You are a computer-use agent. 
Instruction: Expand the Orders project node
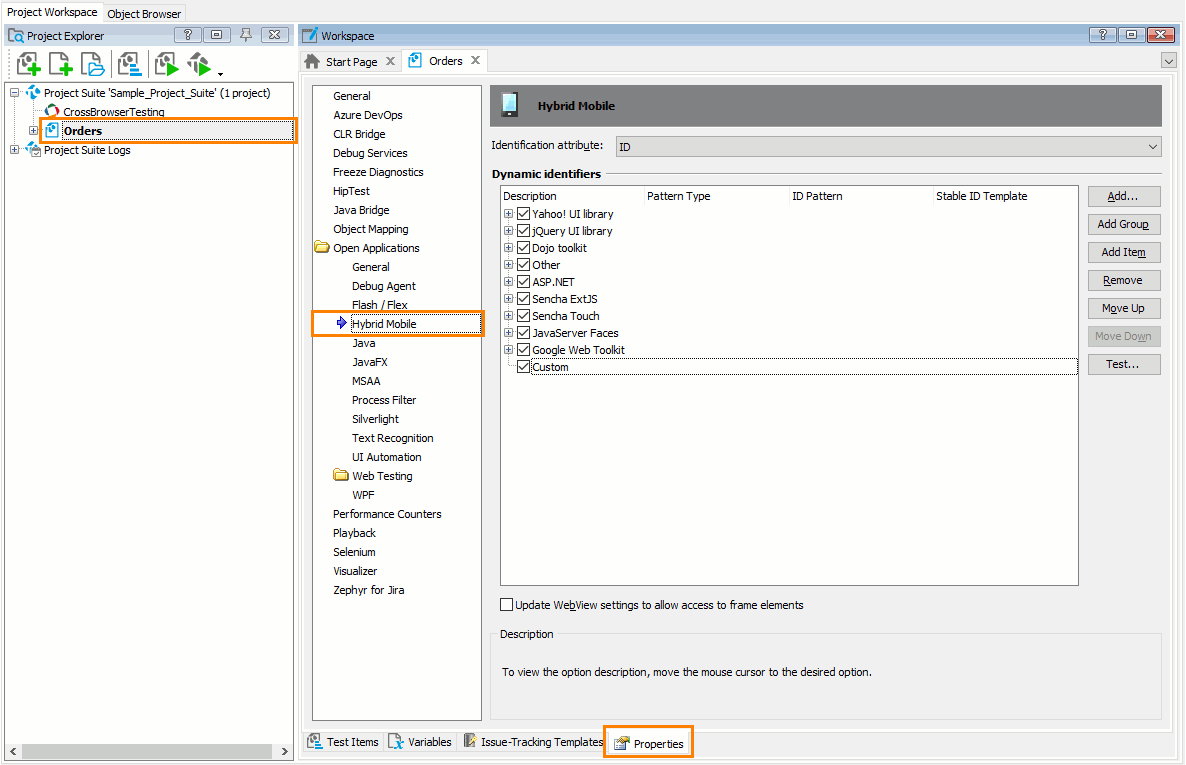[33, 131]
